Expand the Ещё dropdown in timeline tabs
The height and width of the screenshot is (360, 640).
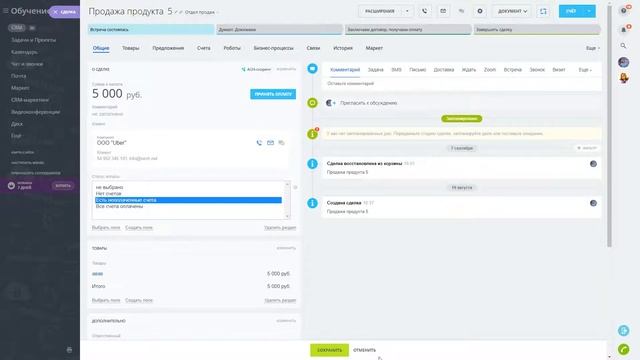(x=585, y=70)
